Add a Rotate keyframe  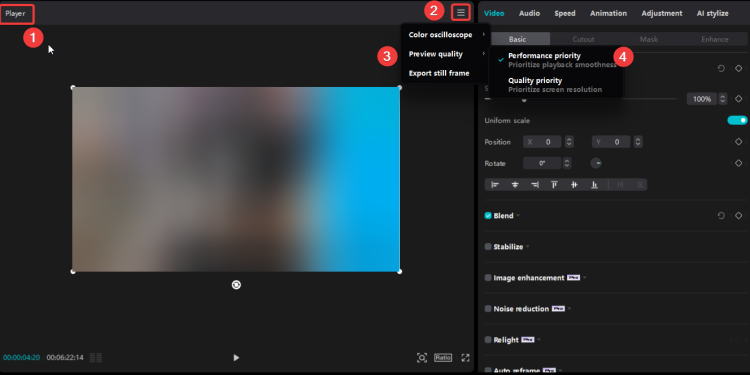(739, 163)
